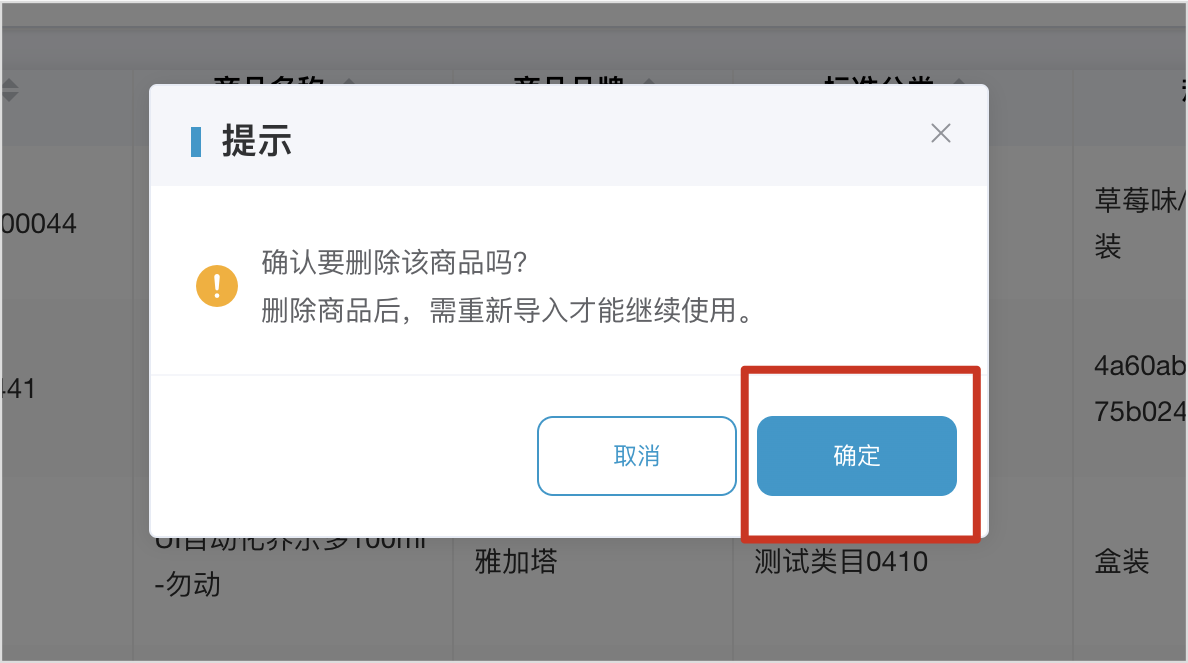The image size is (1188, 663).
Task: Click the sort arrow next to 商品名称 header
Action: click(x=349, y=80)
